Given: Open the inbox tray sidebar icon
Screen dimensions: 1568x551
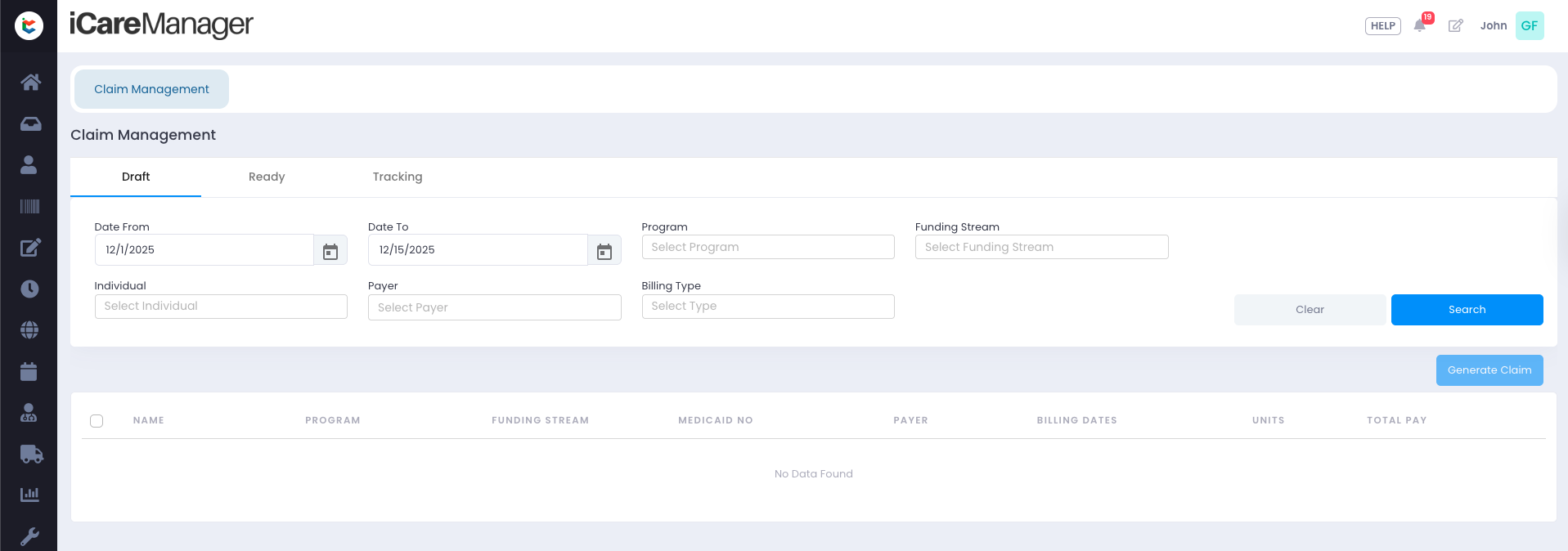Looking at the screenshot, I should click(30, 123).
